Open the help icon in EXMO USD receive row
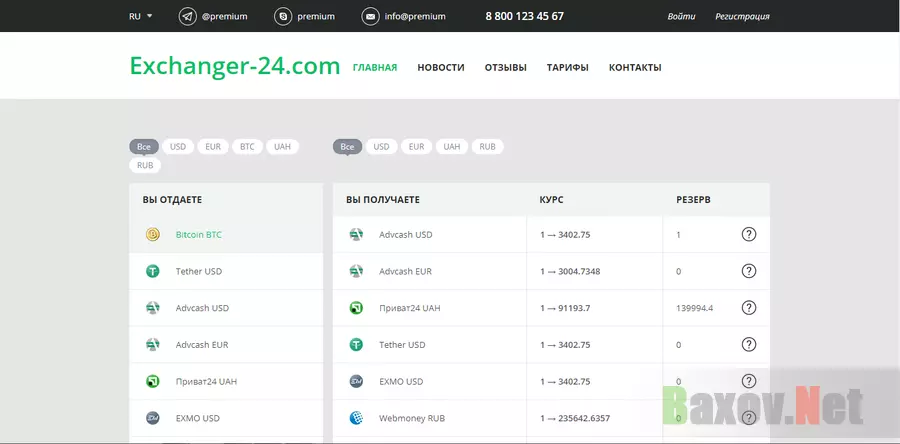 coord(748,381)
